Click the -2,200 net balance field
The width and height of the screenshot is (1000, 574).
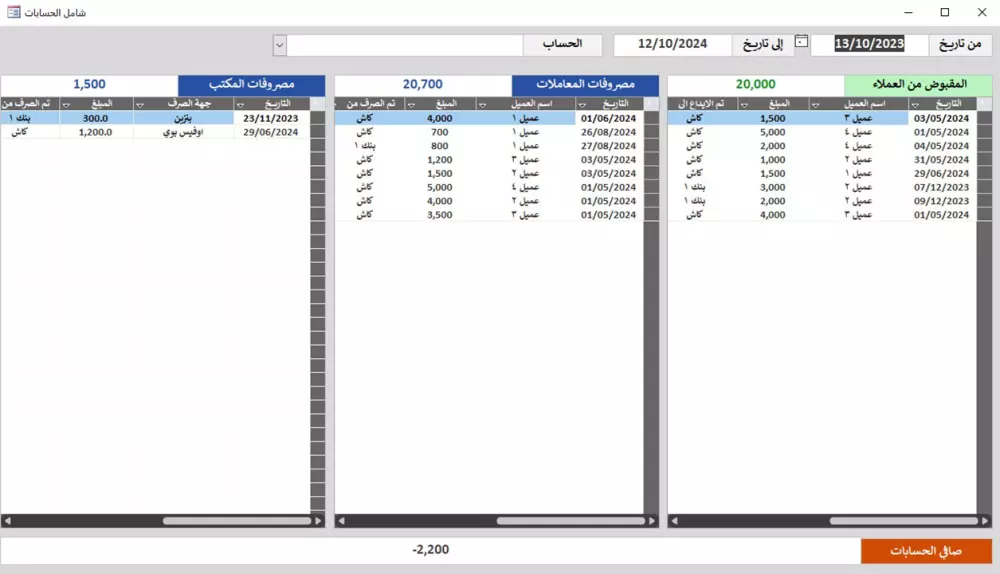click(x=430, y=550)
